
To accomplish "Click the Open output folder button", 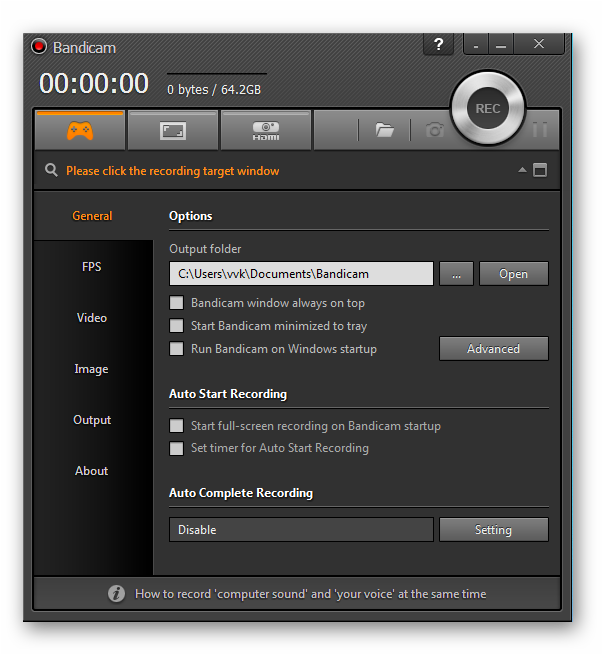I will tap(514, 274).
